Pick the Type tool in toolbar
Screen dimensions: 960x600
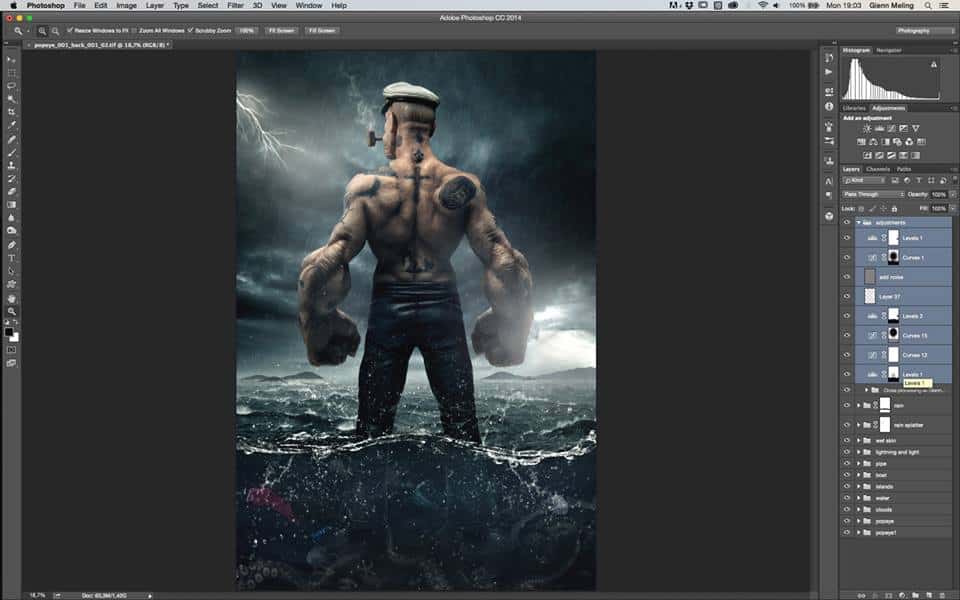(x=12, y=258)
